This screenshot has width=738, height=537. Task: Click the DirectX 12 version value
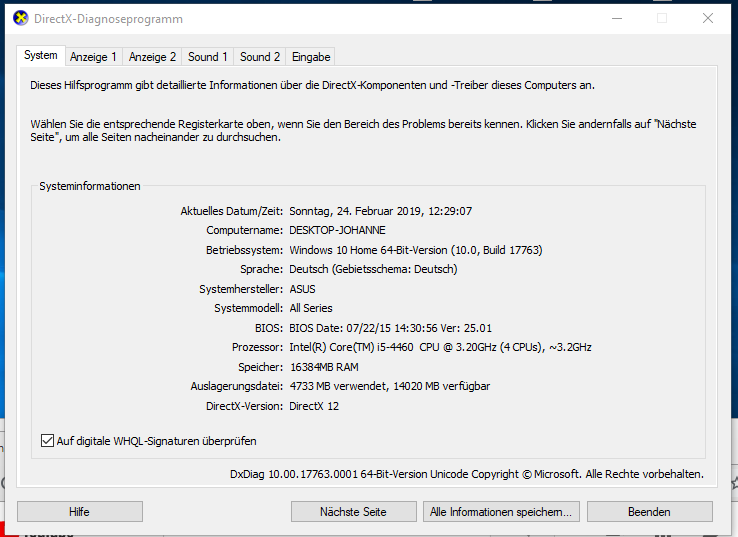coord(314,406)
